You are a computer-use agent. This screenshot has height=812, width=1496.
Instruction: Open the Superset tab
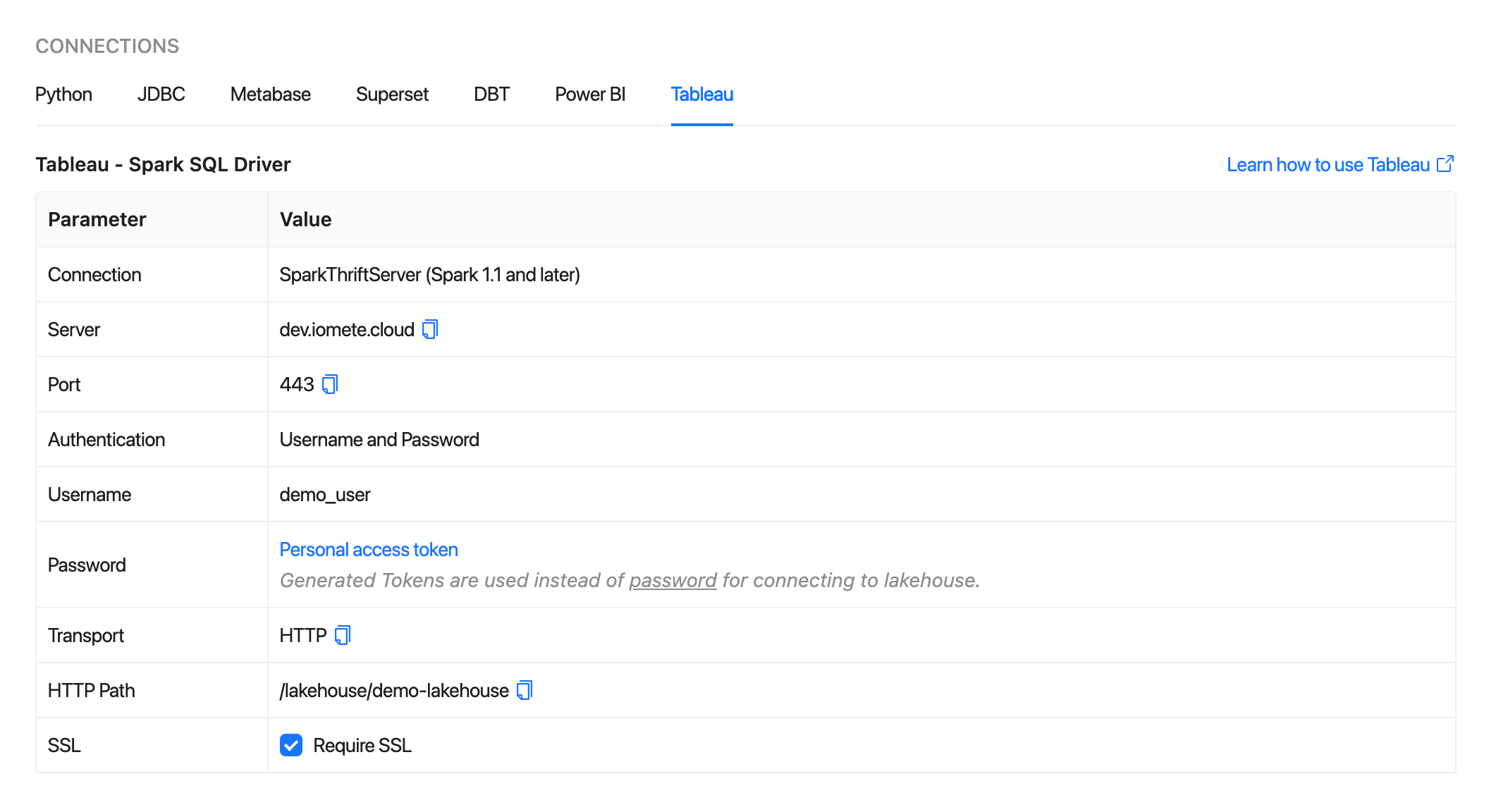pos(392,94)
